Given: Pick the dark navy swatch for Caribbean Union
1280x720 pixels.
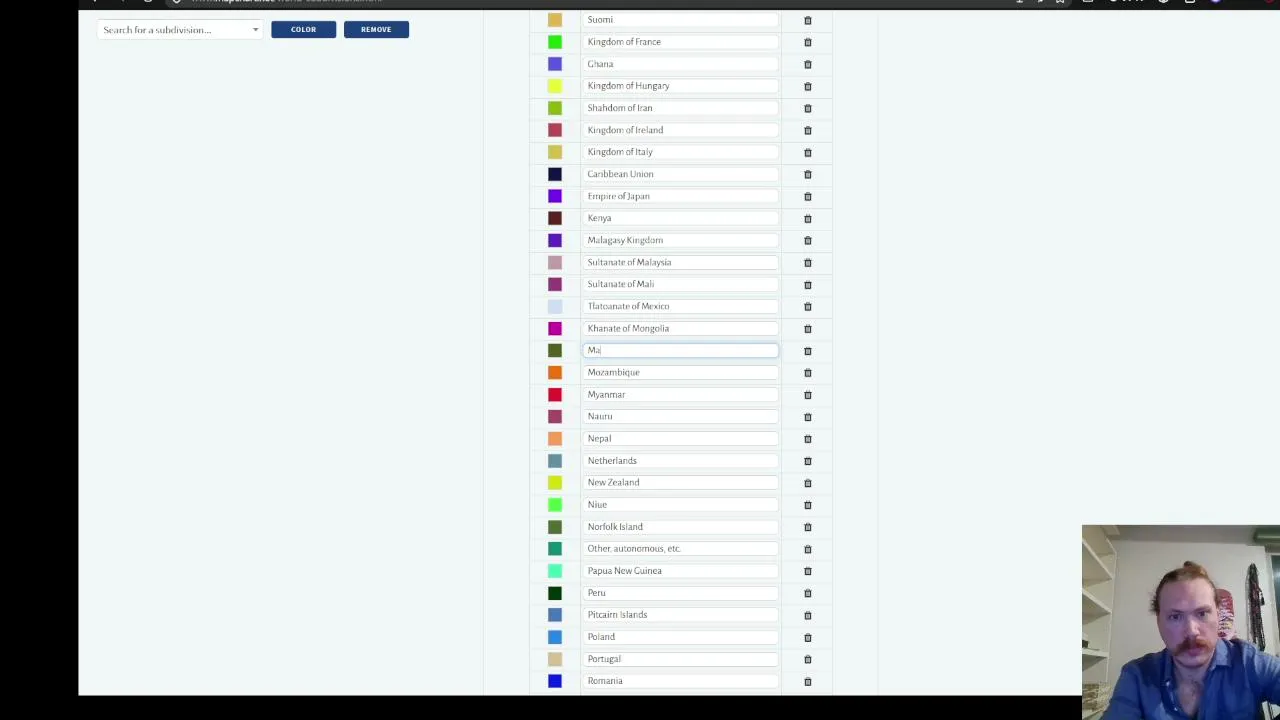Looking at the screenshot, I should (555, 174).
